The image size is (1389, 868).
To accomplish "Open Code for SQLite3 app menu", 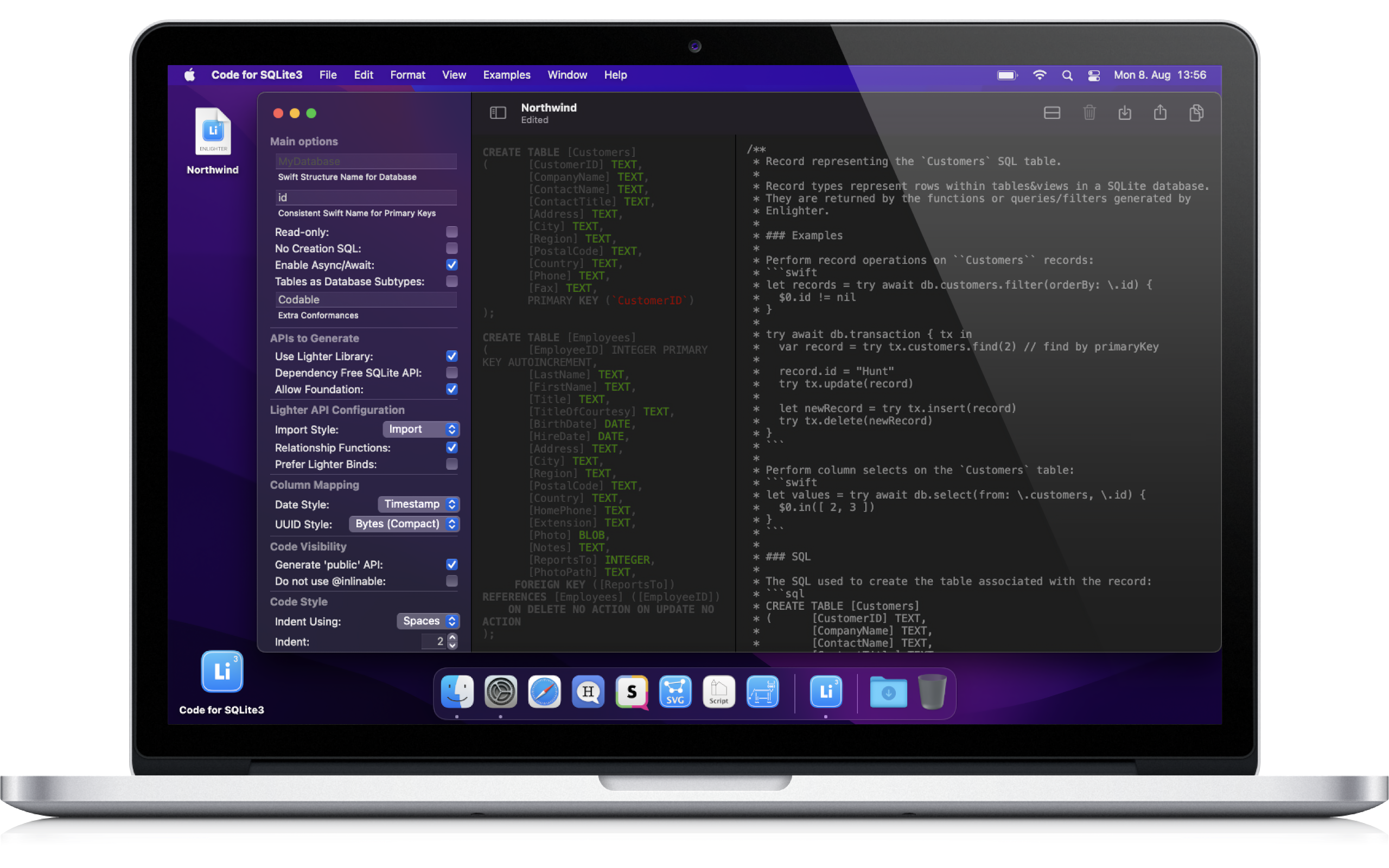I will click(257, 75).
